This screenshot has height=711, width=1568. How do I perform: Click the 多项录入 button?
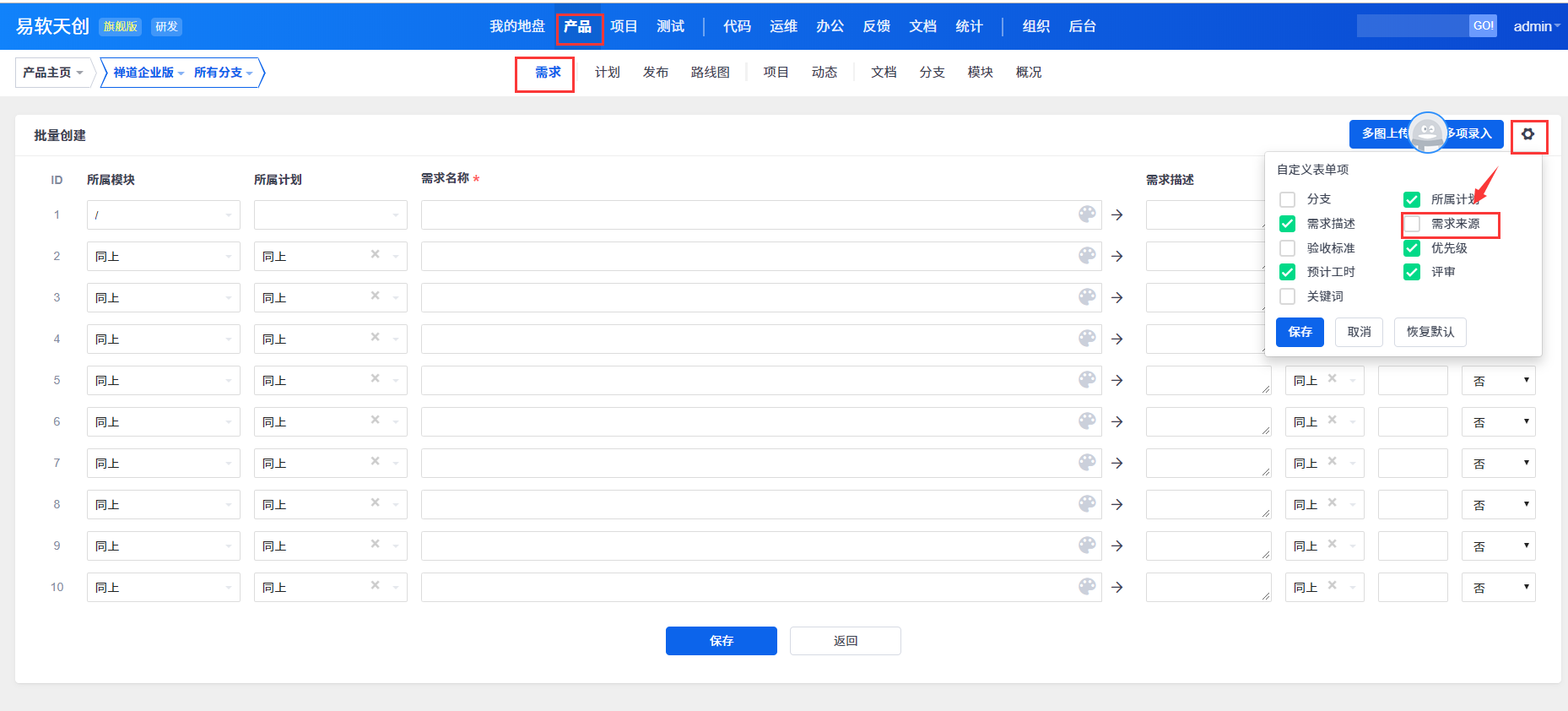[x=1468, y=133]
